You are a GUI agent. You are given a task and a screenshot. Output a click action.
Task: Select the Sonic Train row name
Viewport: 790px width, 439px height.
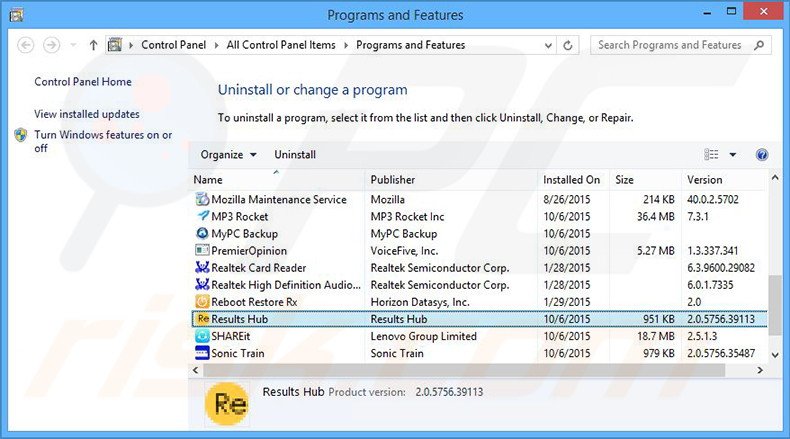tap(237, 353)
